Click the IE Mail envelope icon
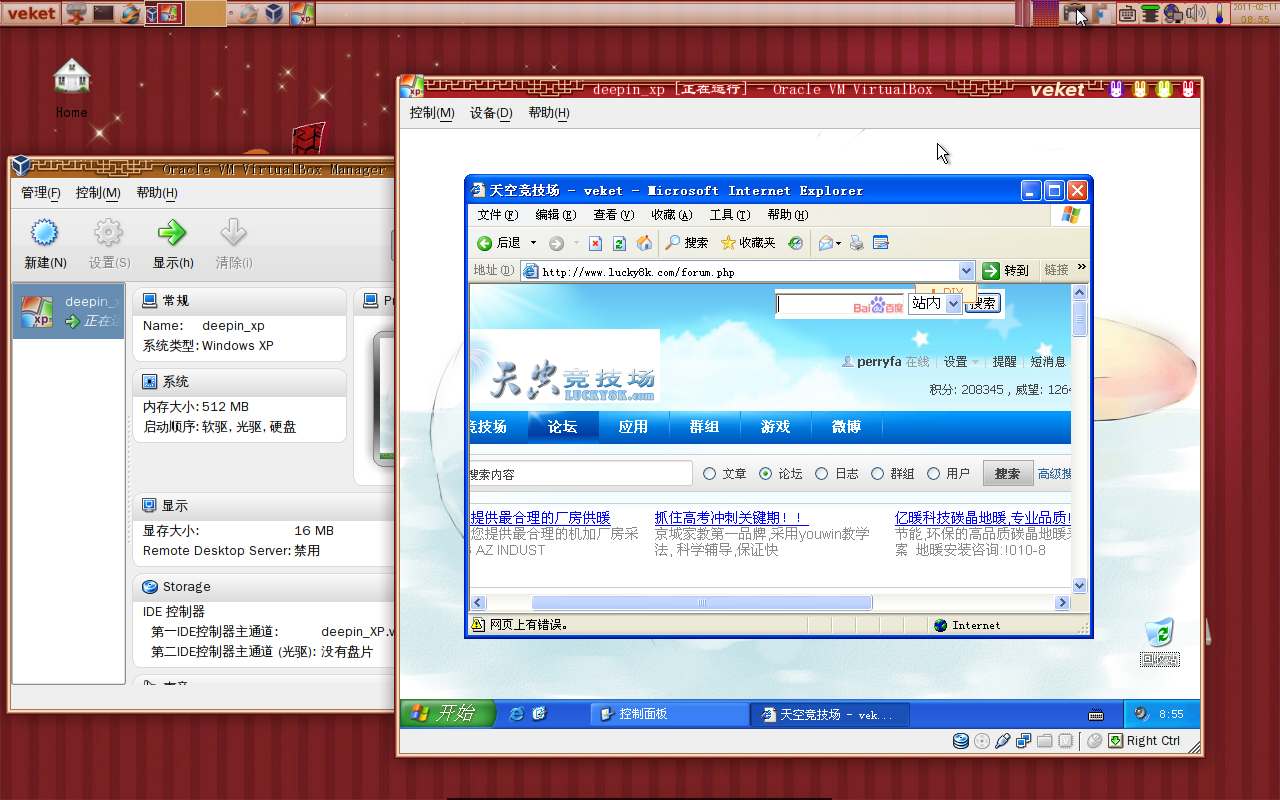1280x800 pixels. coord(826,243)
